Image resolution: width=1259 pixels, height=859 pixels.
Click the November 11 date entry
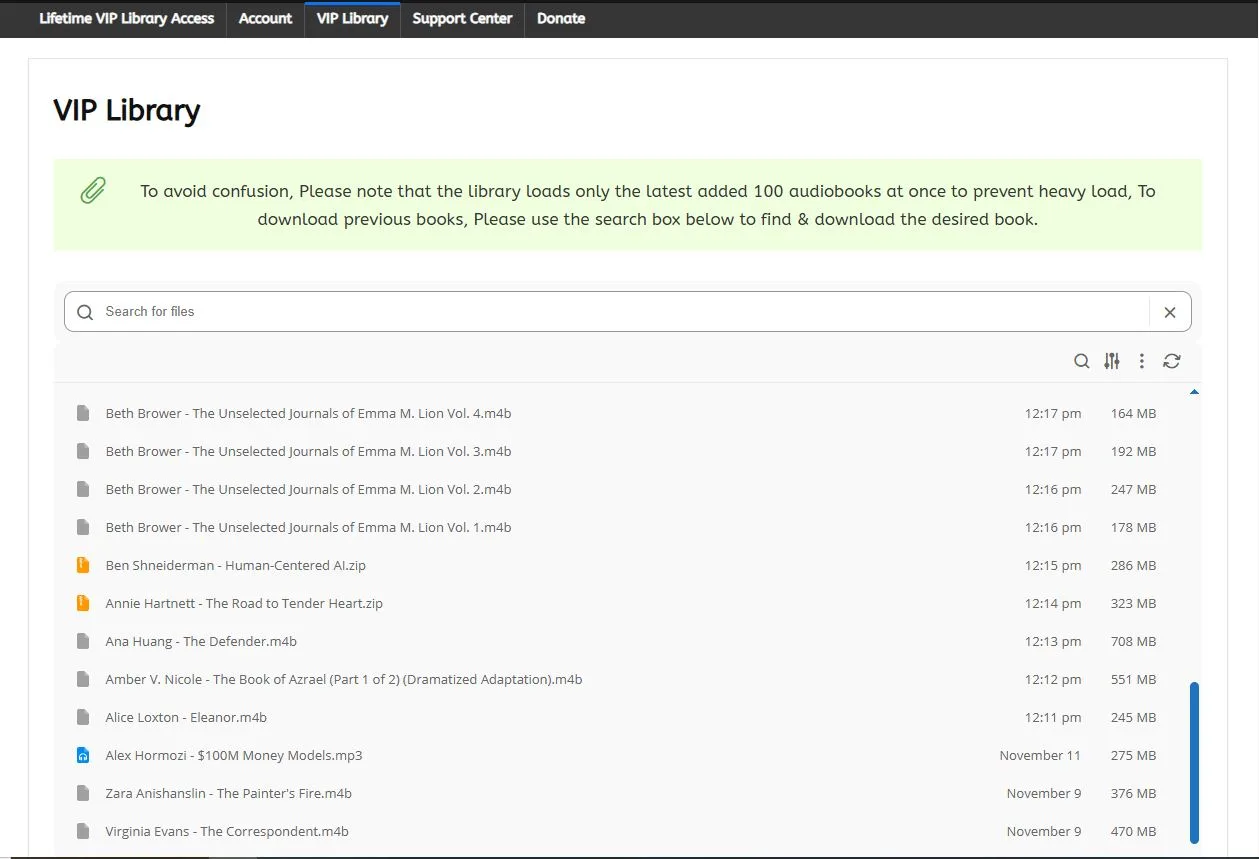tap(1040, 755)
